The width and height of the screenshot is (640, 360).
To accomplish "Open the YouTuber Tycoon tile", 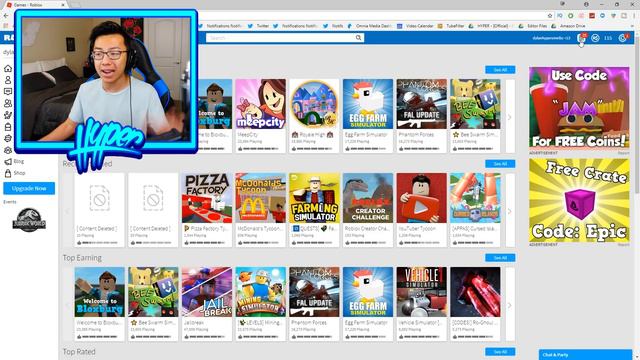I will [x=422, y=210].
